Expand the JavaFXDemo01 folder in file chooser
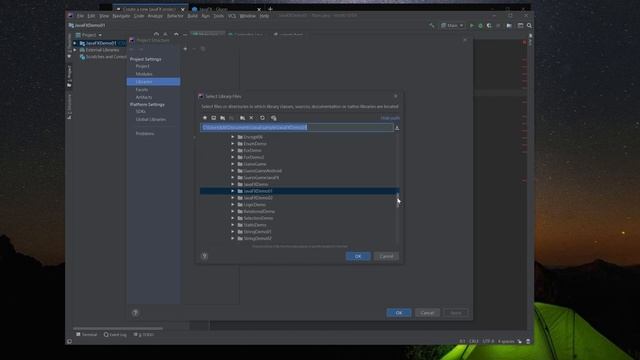 233,191
